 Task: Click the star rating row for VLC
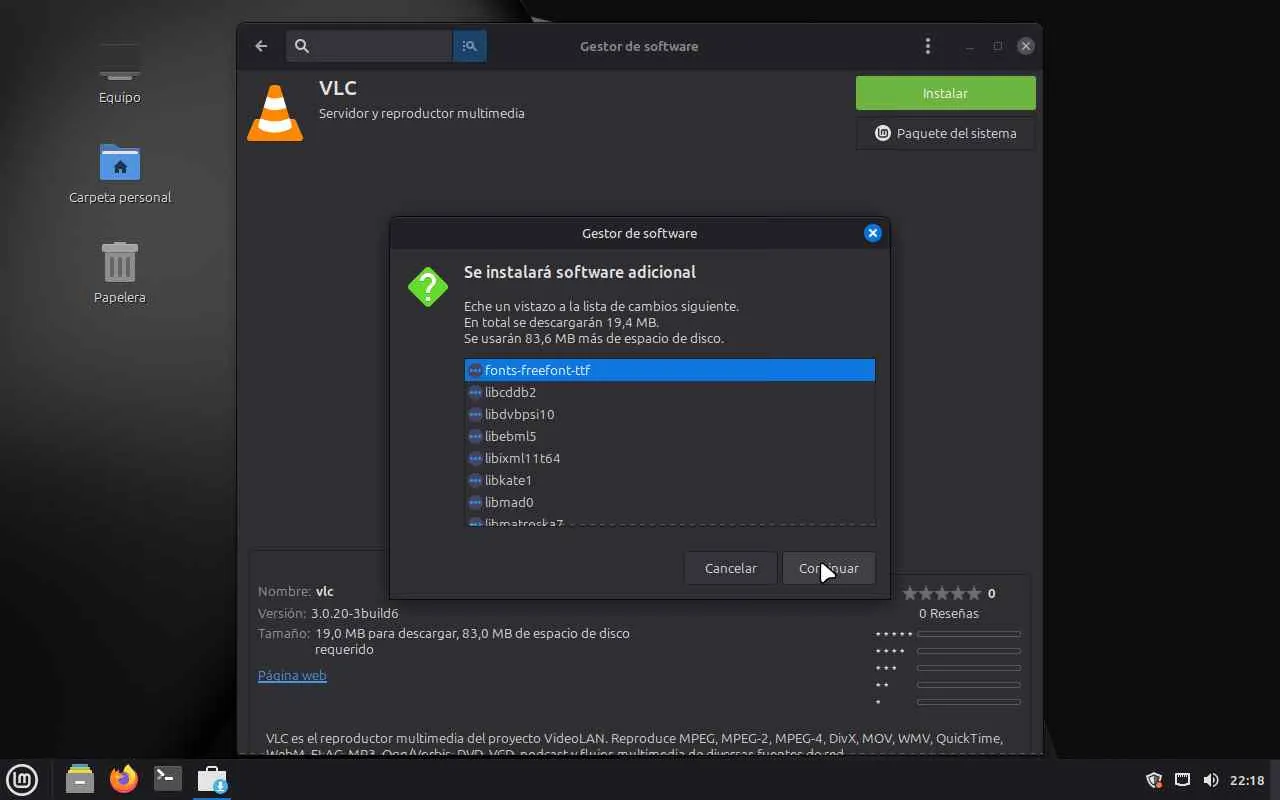[x=941, y=593]
